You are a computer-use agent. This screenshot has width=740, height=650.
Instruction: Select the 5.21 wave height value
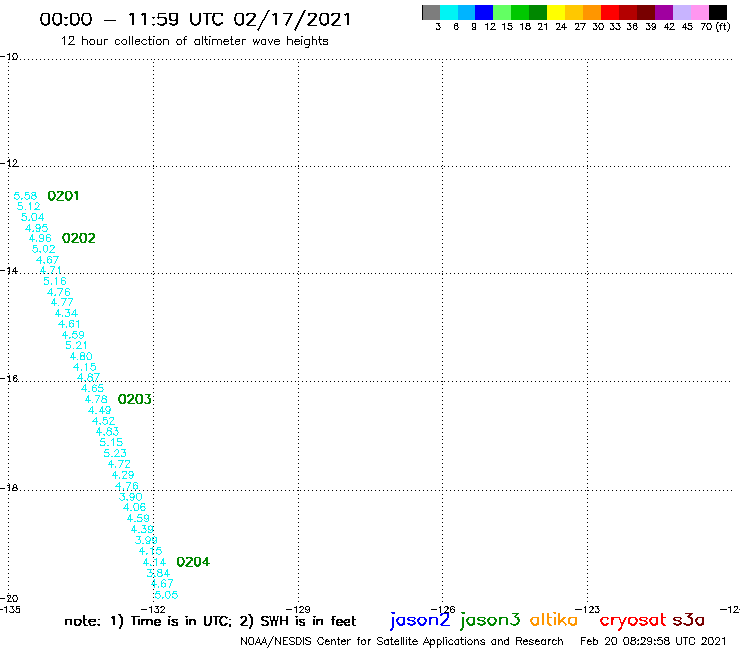click(76, 345)
